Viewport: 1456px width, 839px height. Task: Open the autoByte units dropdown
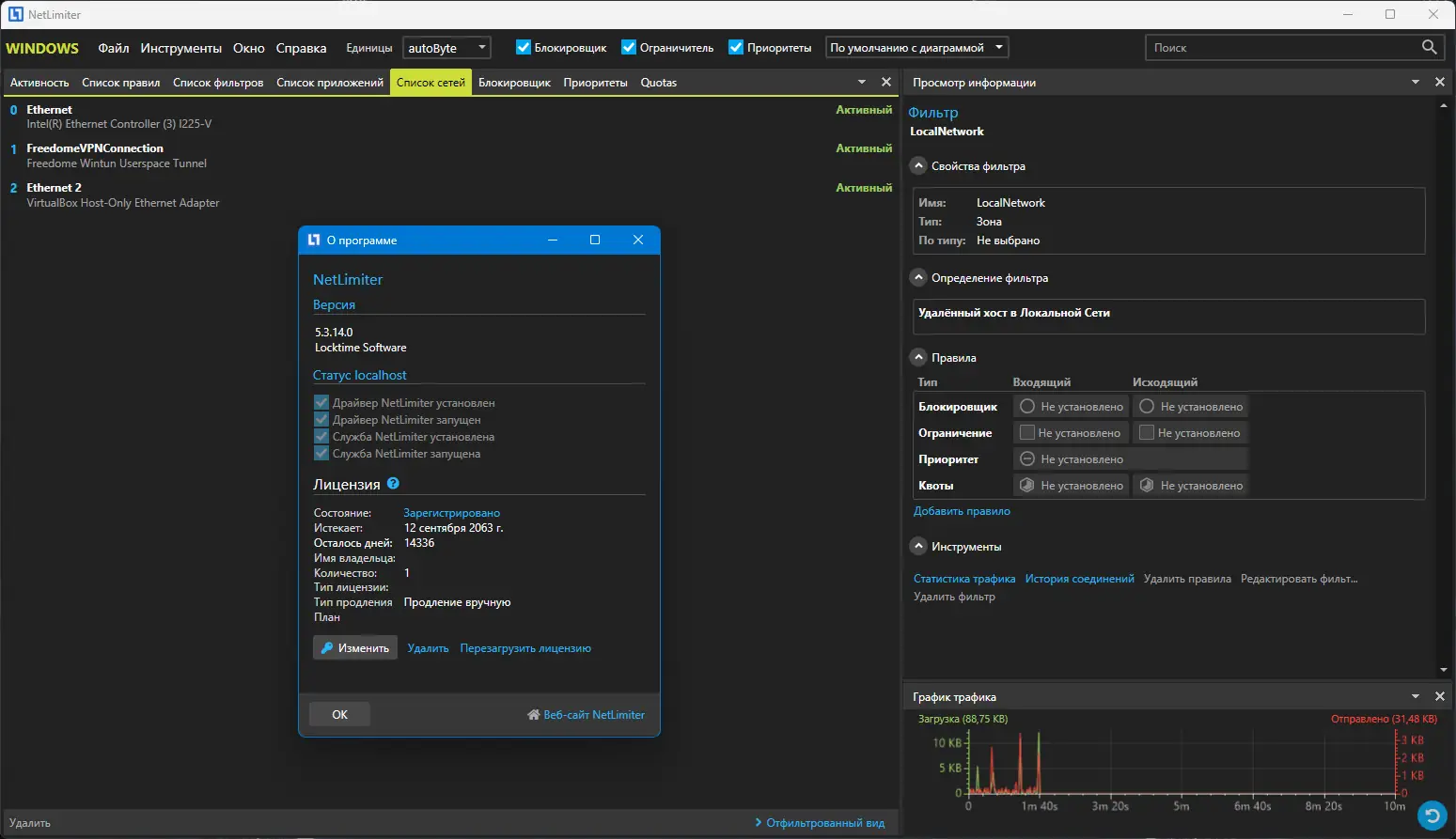(x=447, y=48)
